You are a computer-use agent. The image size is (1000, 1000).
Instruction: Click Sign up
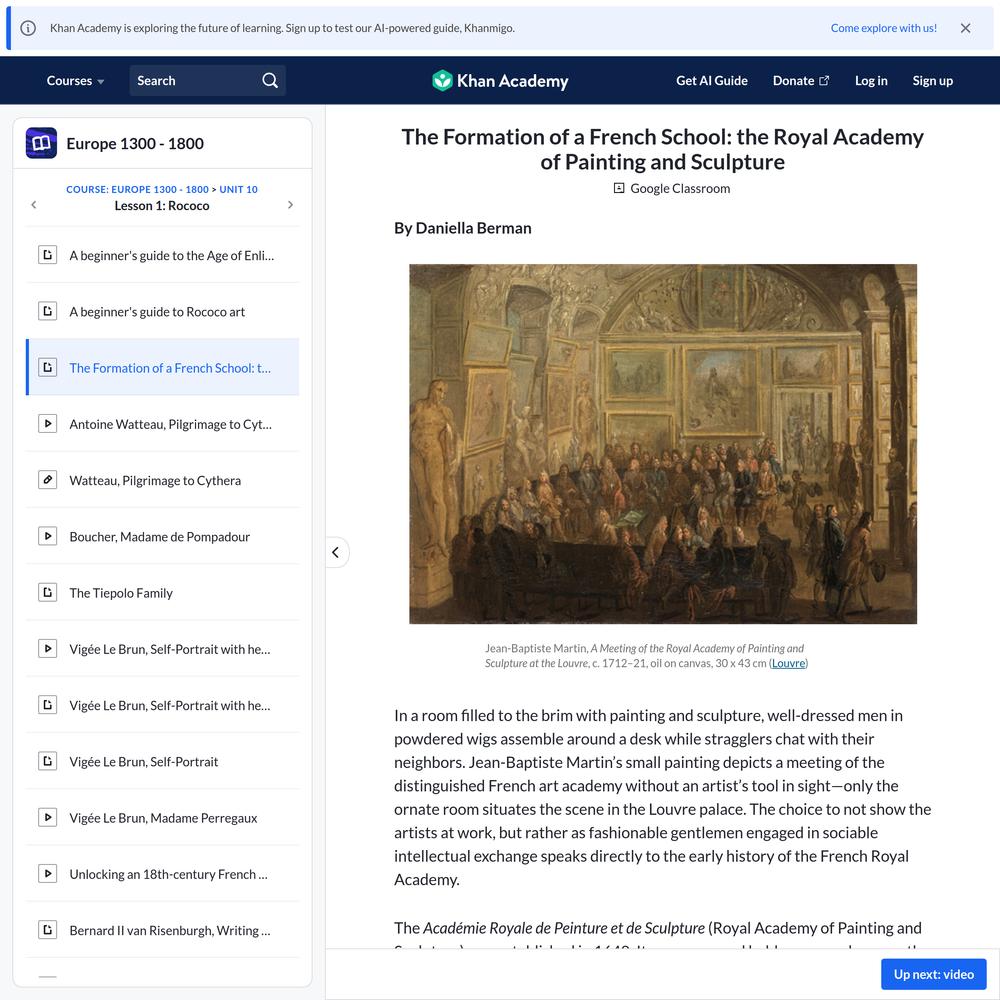click(932, 81)
